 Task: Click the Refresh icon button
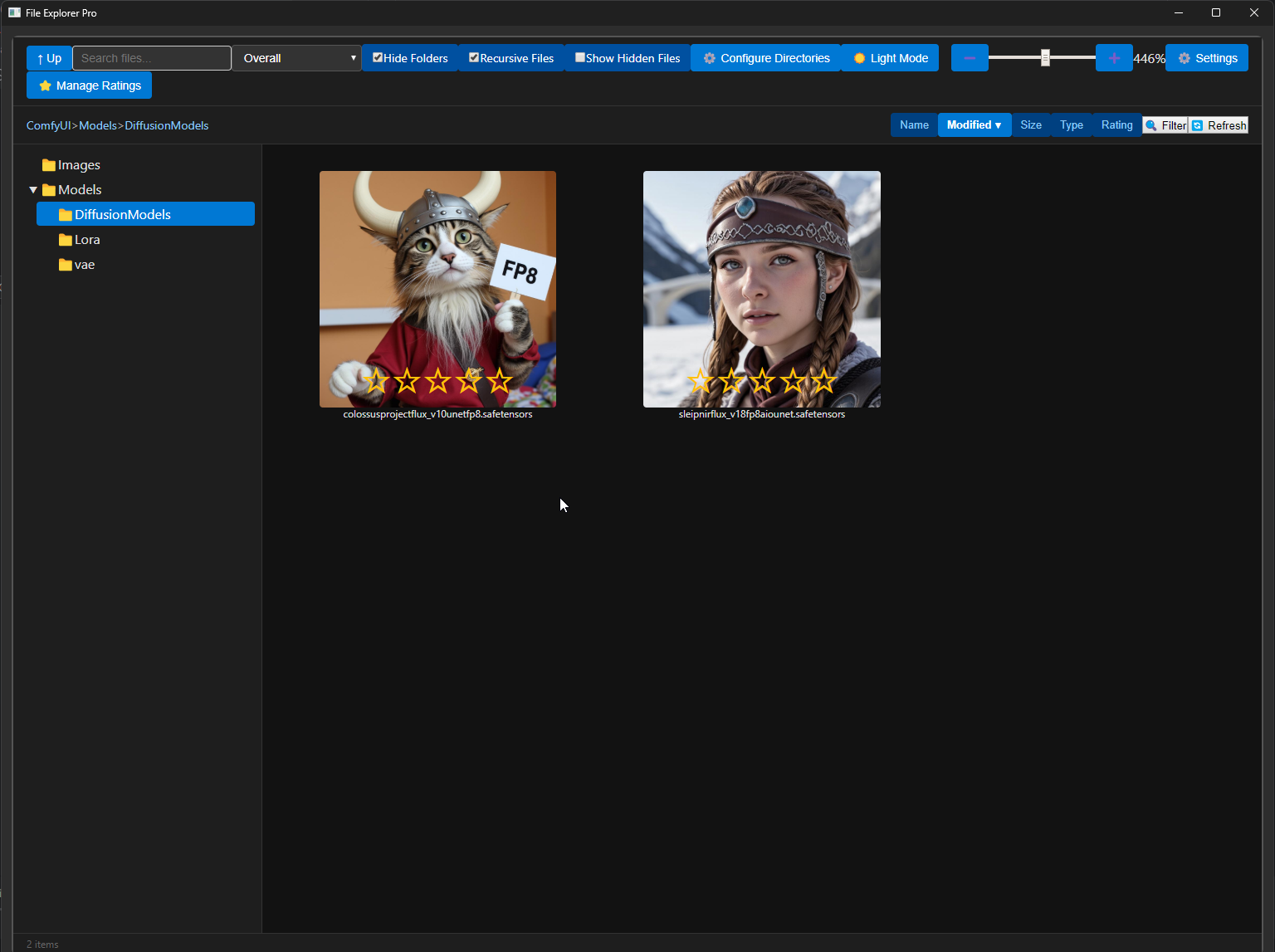(1219, 125)
